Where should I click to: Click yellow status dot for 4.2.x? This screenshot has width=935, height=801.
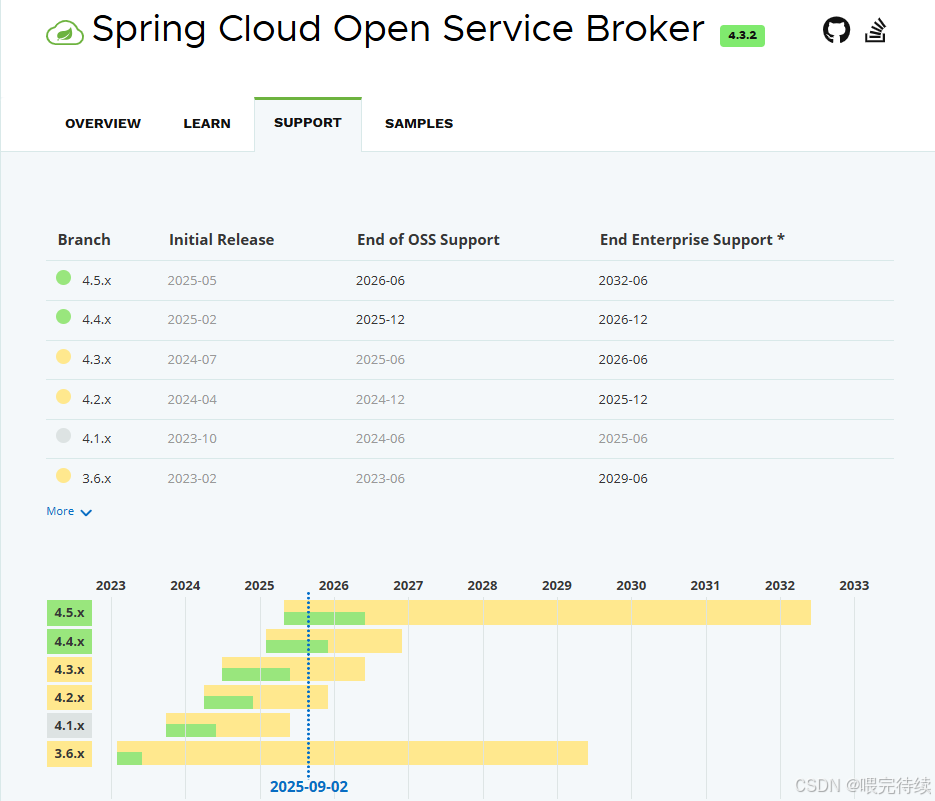tap(63, 397)
